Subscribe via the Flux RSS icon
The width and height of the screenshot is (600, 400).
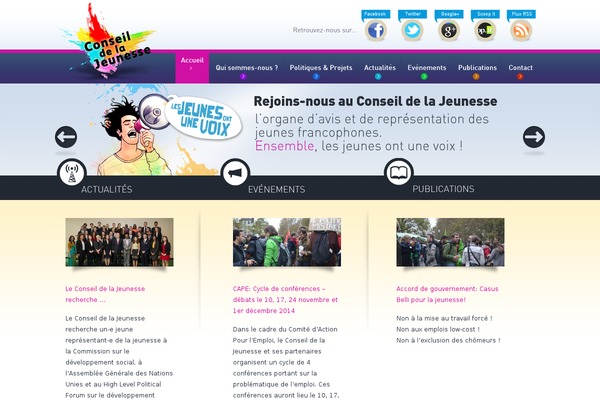(521, 30)
